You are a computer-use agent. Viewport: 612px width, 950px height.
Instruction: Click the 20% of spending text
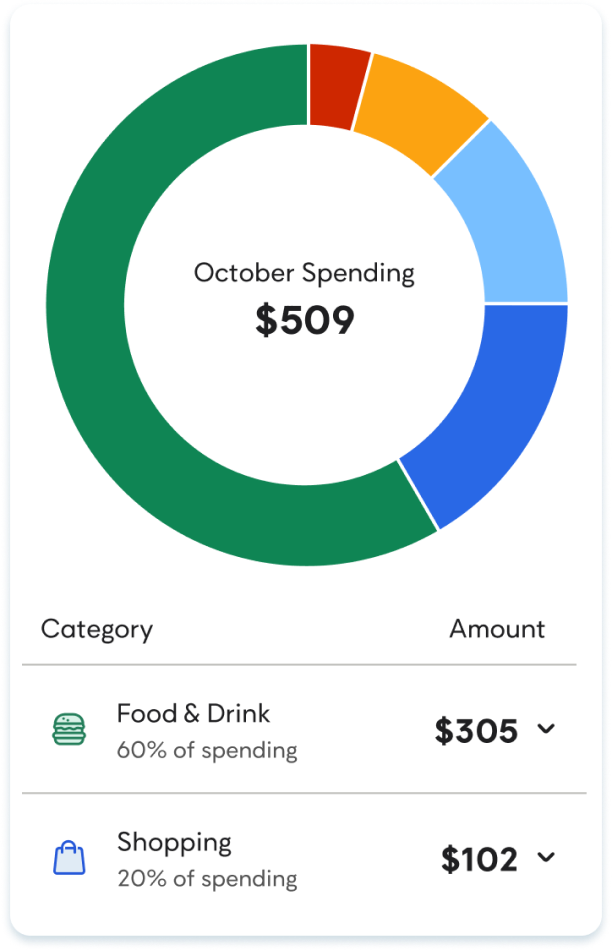[x=207, y=879]
